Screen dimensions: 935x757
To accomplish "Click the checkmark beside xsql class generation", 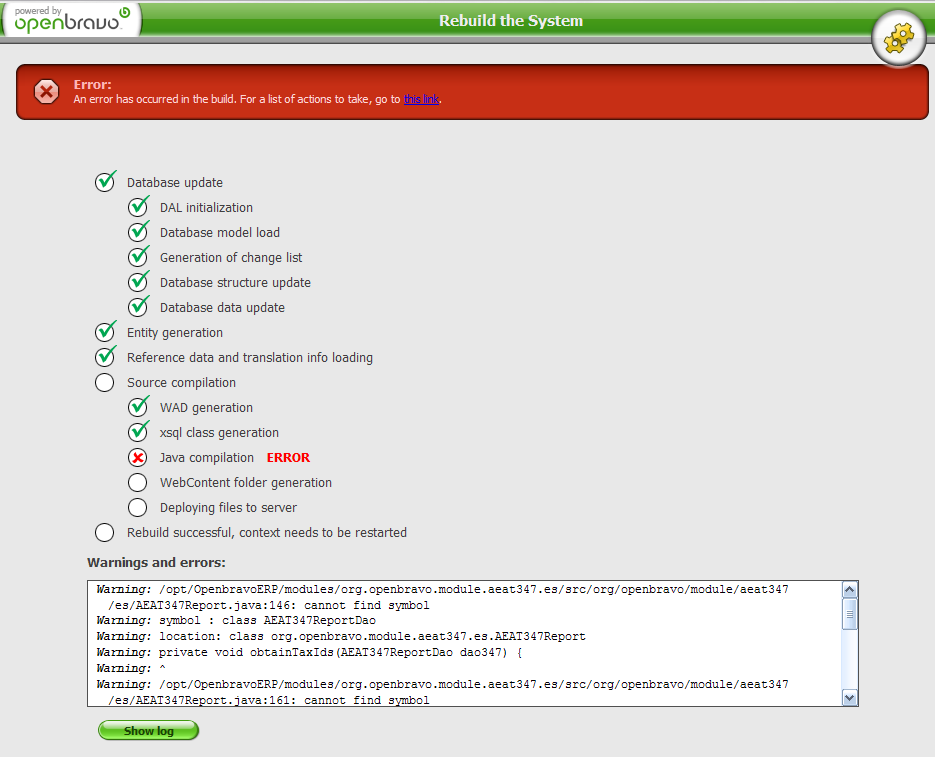I will point(138,432).
